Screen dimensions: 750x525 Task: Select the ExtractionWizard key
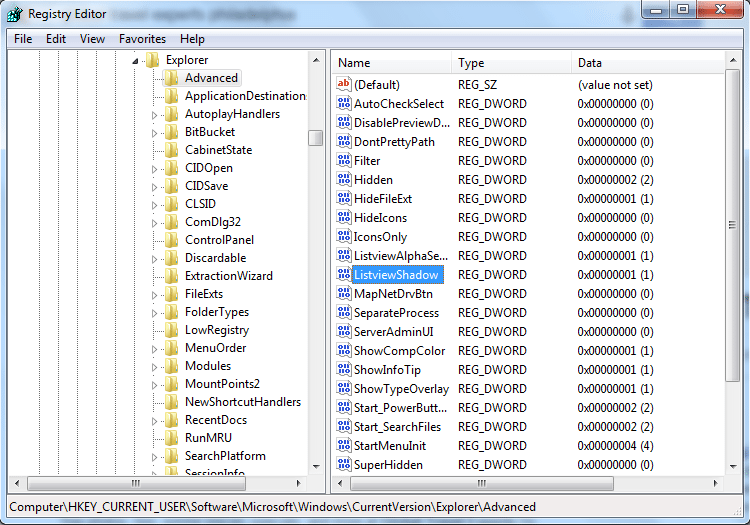click(x=229, y=276)
